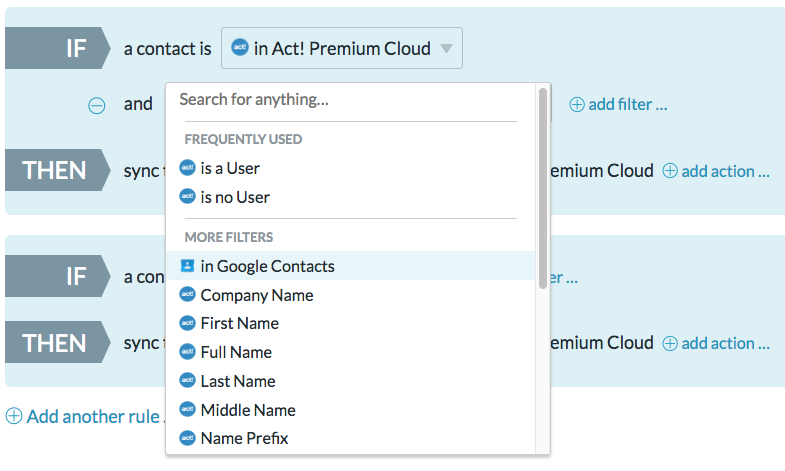Click the plus icon beside Add another rule
Viewport: 785px width, 471px height.
15,416
